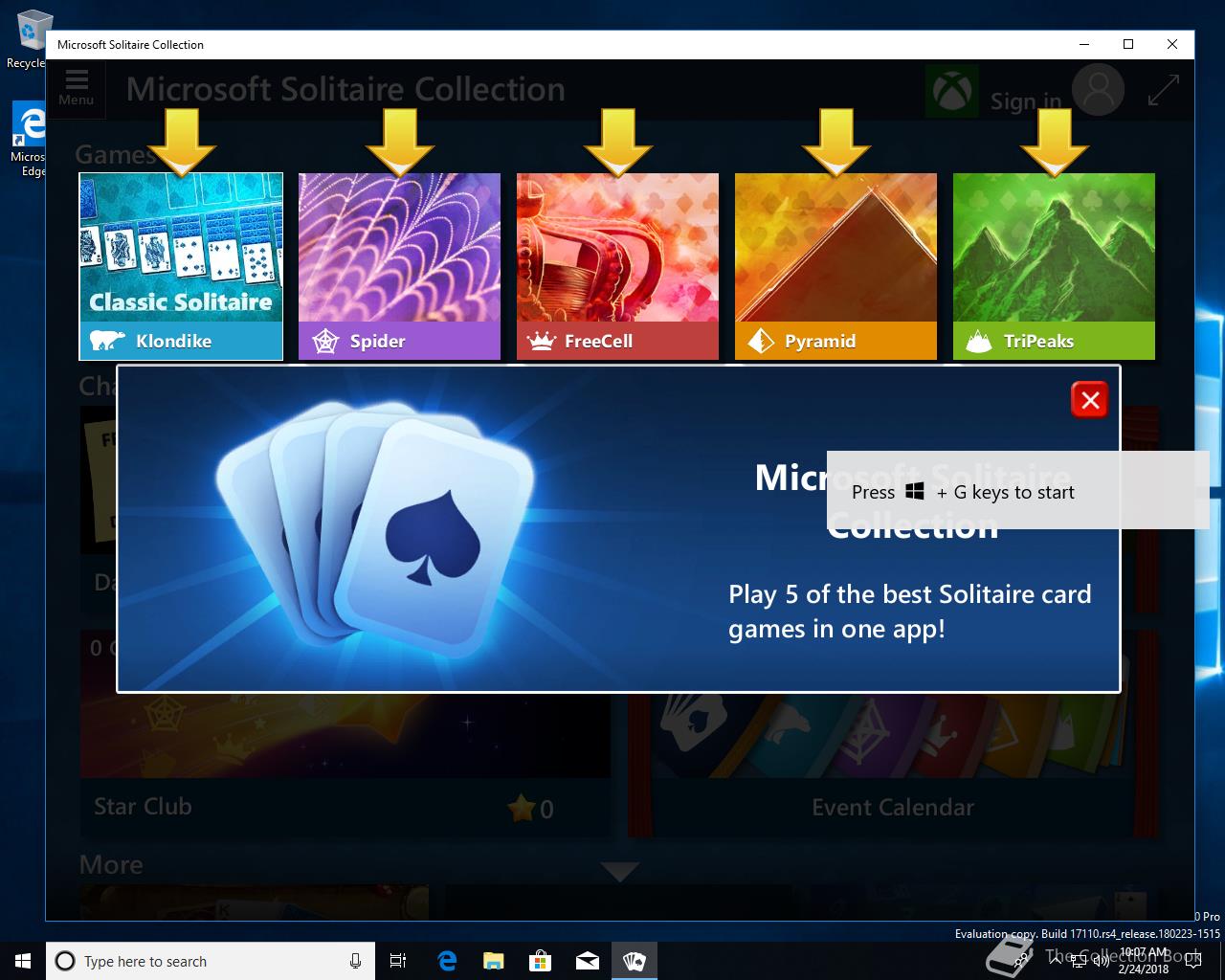Image resolution: width=1225 pixels, height=980 pixels.
Task: Toggle full screen with diagonal arrows icon
Action: click(1163, 90)
